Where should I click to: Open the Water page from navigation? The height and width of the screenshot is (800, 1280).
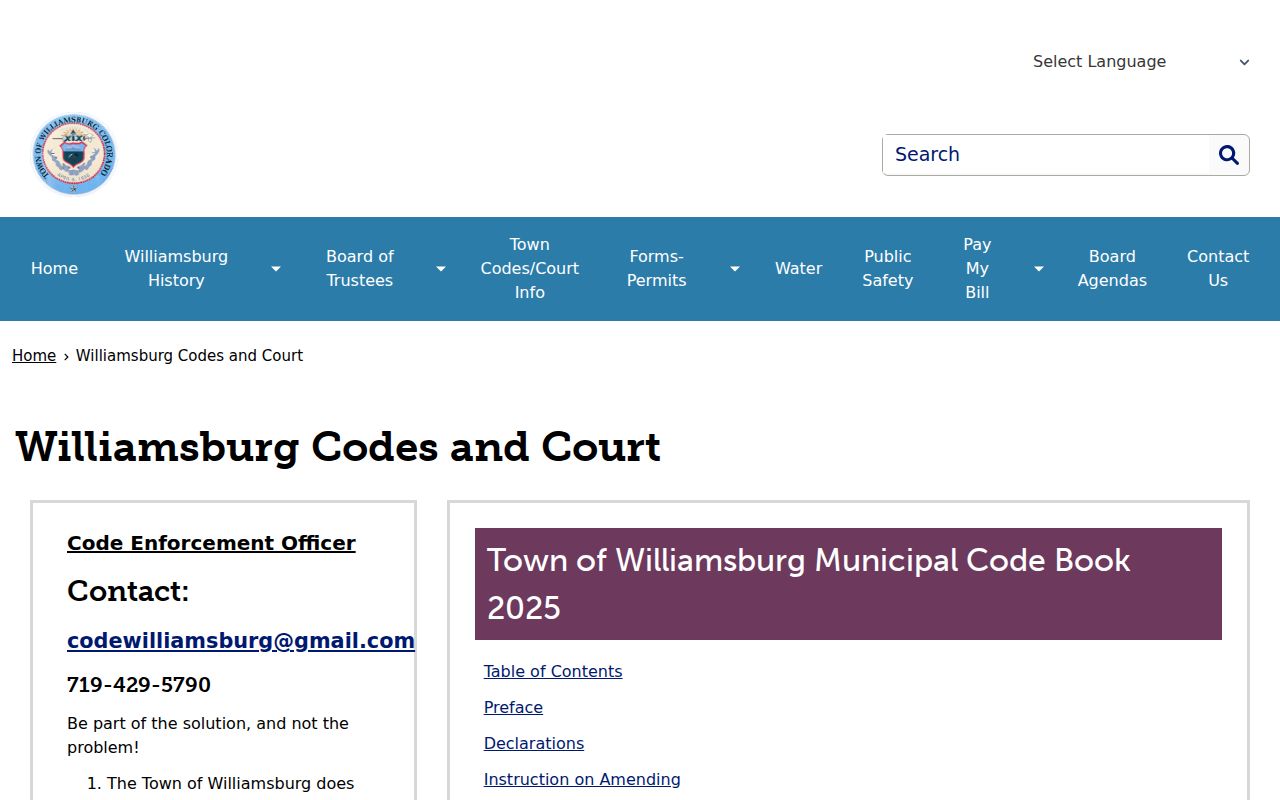tap(798, 269)
